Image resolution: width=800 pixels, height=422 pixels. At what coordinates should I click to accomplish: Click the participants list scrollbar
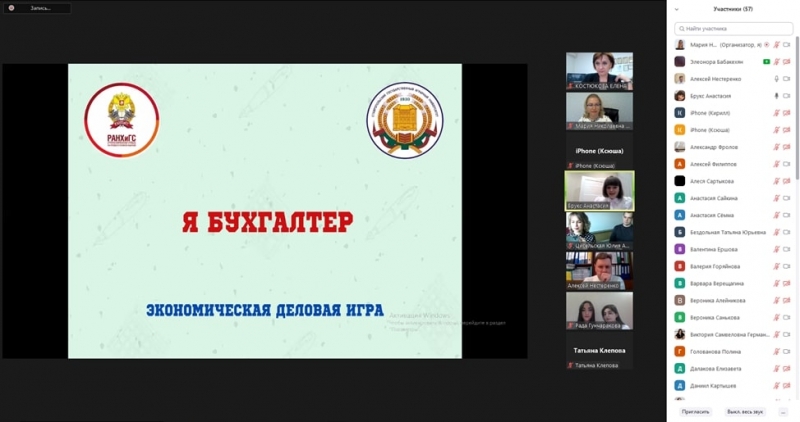(796, 107)
